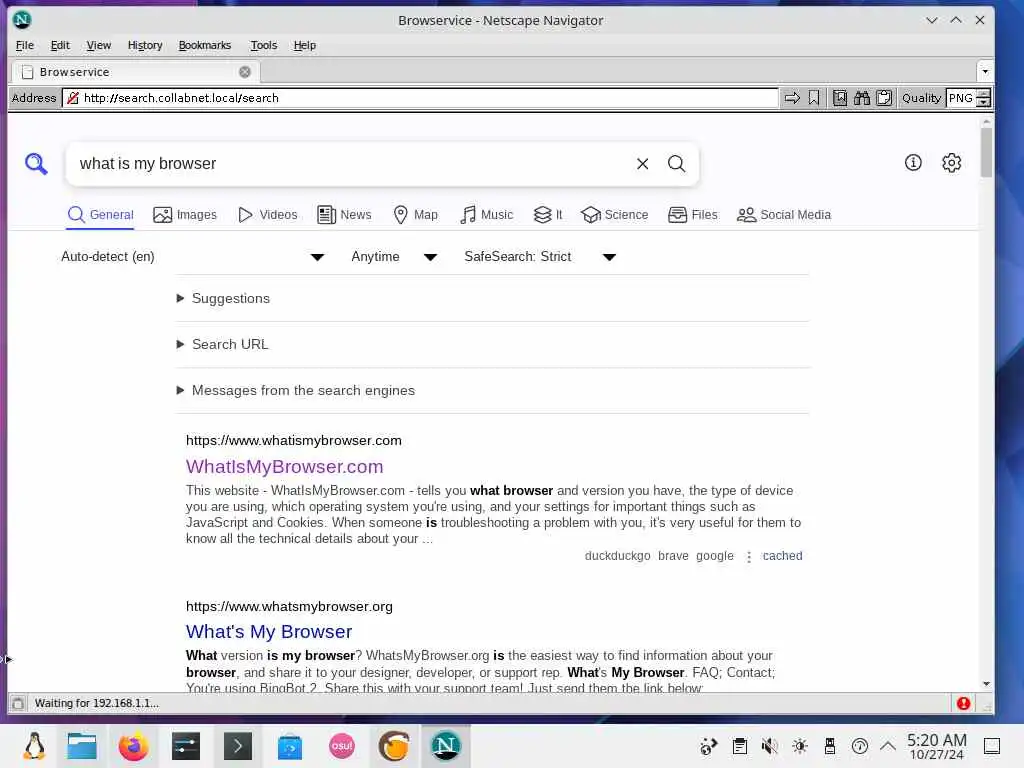Click the Quality stepper arrows
The image size is (1024, 768).
(984, 98)
